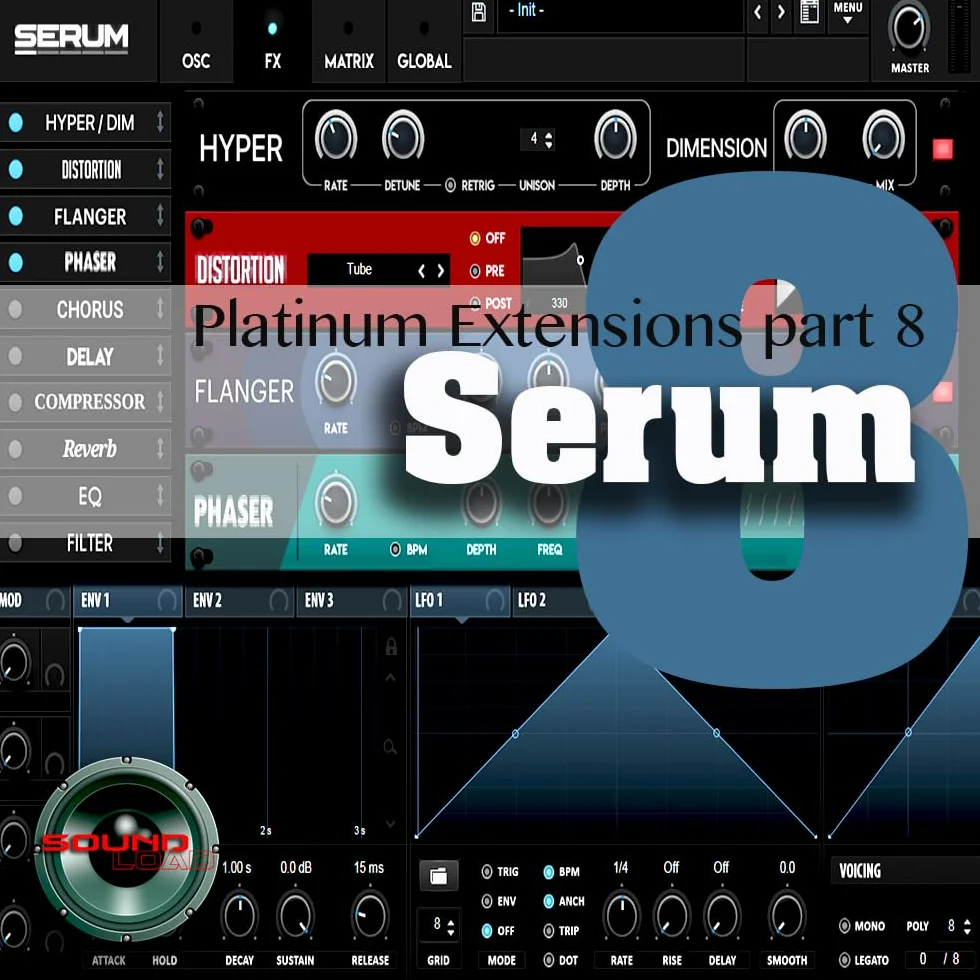
Task: Click the Phaser RATE knob
Action: pyautogui.click(x=336, y=503)
